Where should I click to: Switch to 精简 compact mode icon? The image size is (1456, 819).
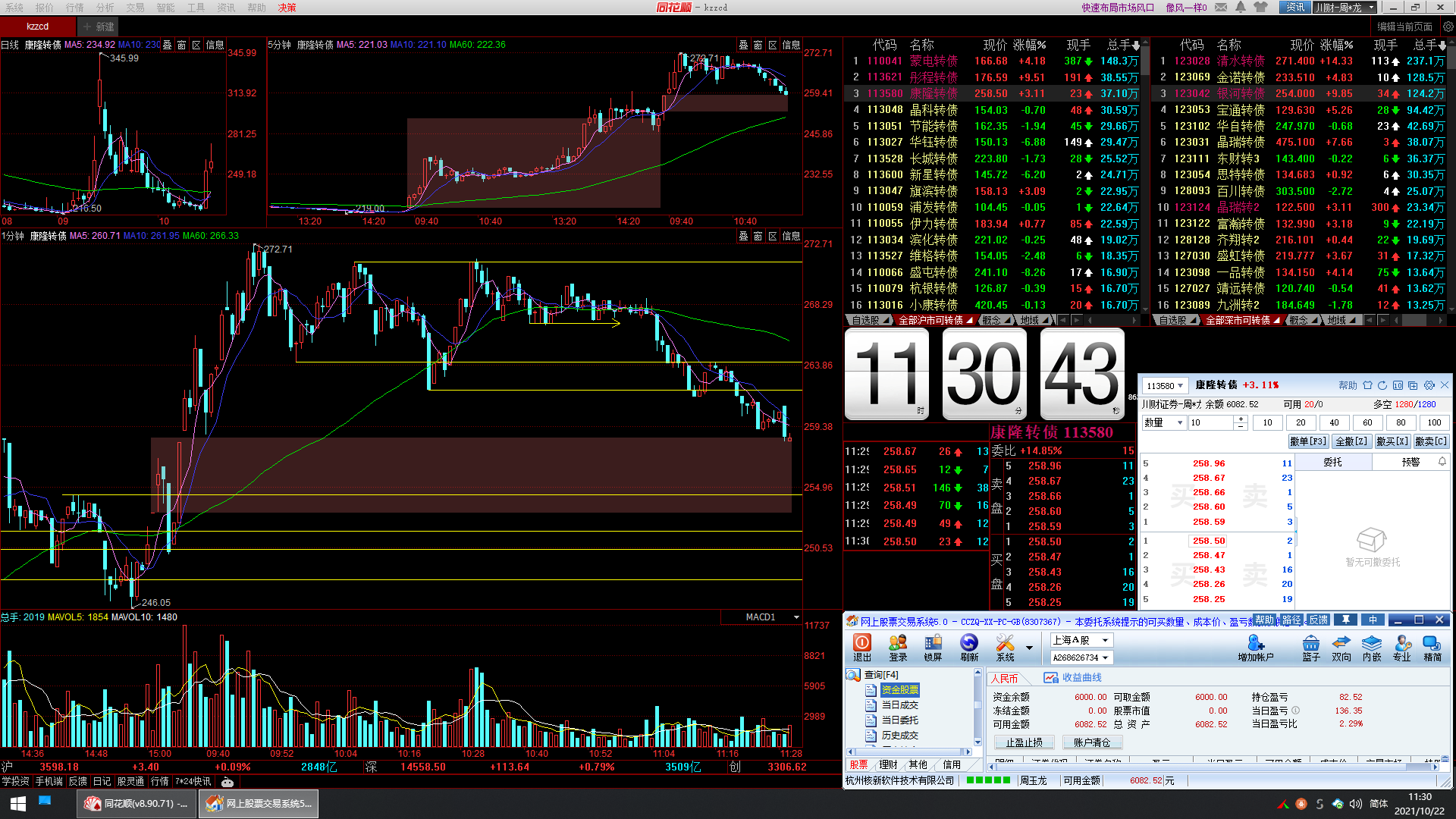tap(1432, 648)
